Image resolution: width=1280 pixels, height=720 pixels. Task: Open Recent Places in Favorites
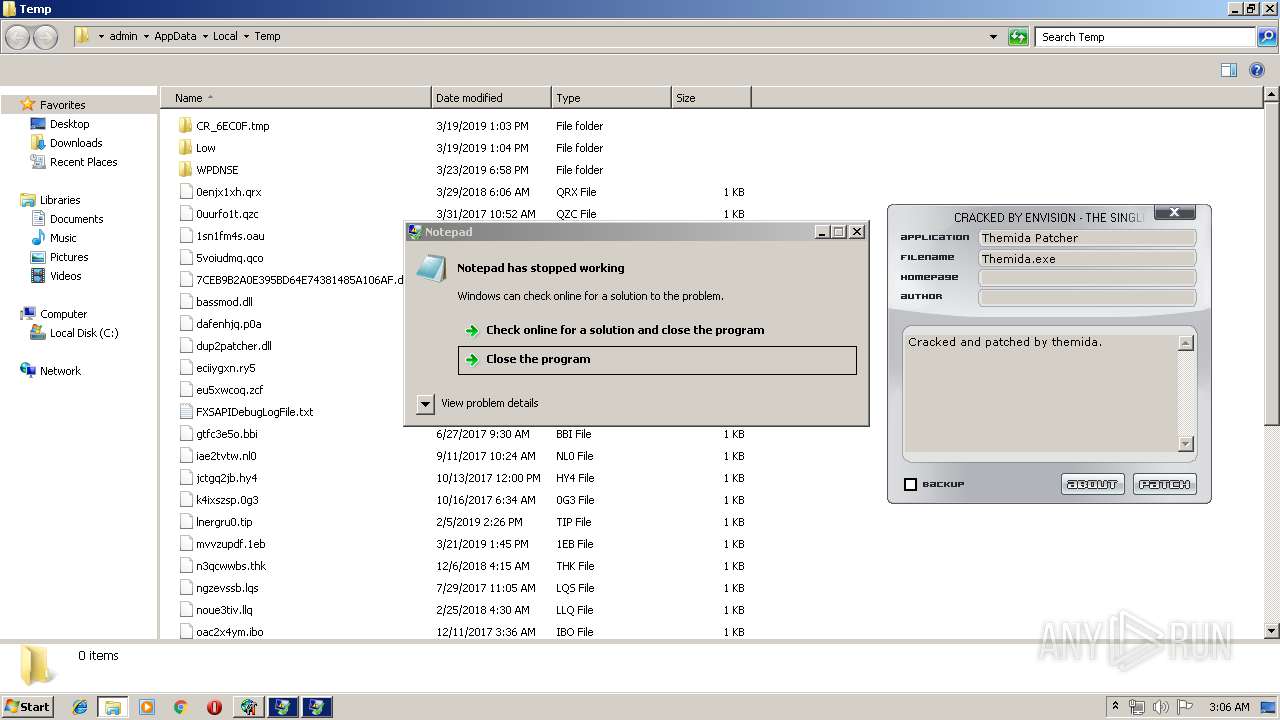pos(83,162)
